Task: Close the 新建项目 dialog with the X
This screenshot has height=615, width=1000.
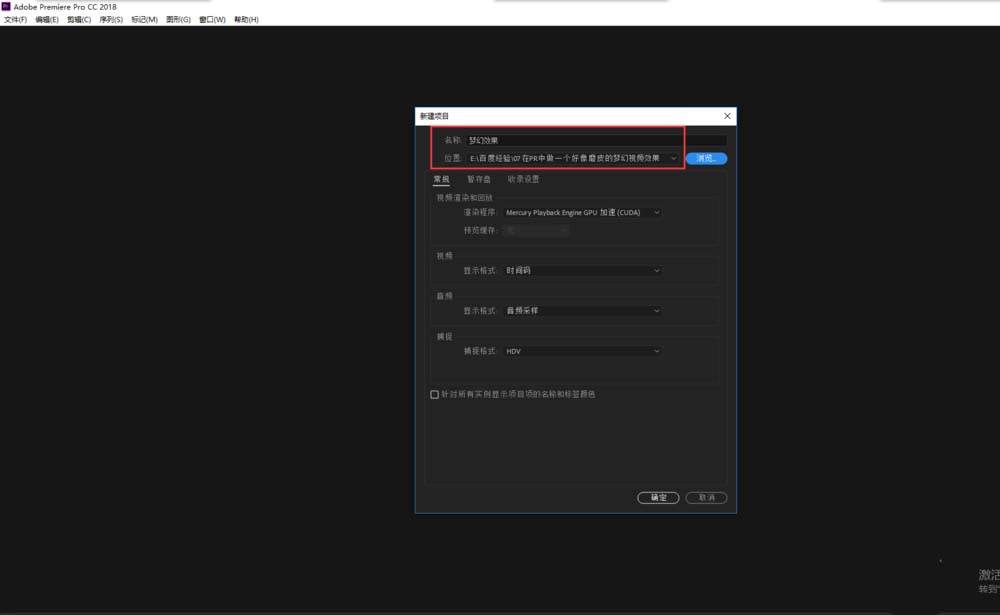Action: (727, 116)
